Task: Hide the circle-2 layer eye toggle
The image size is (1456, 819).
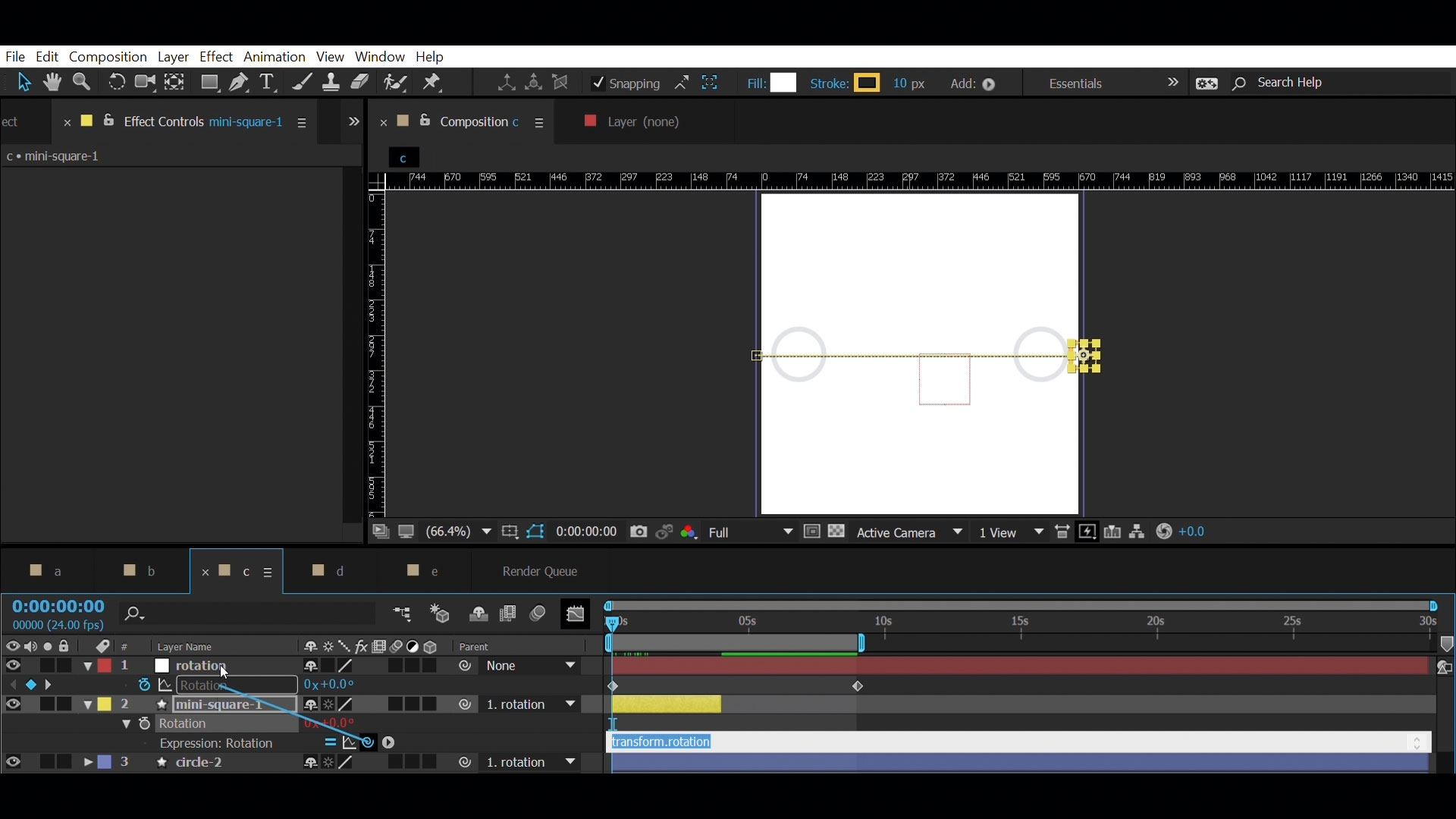Action: click(14, 763)
